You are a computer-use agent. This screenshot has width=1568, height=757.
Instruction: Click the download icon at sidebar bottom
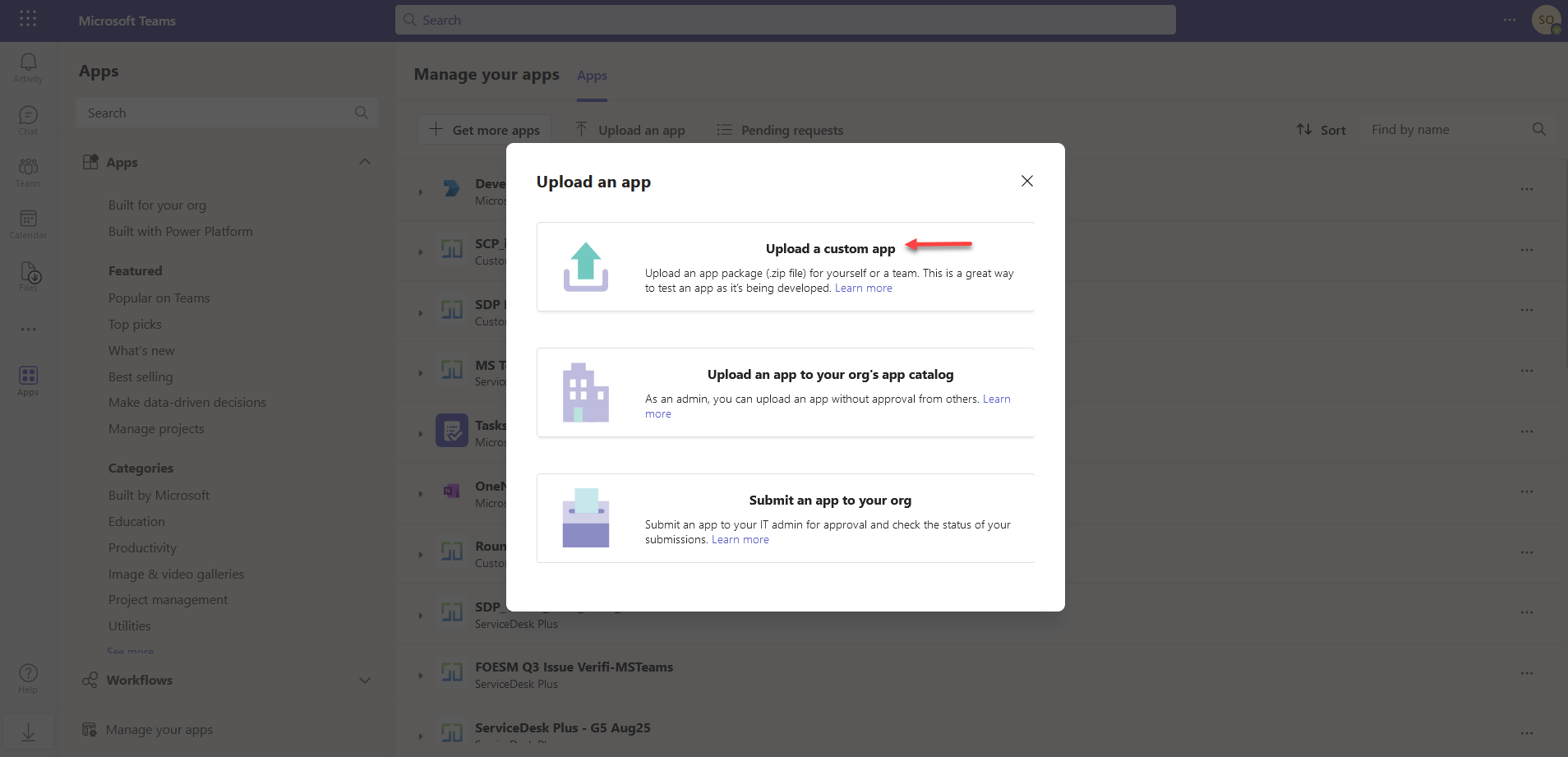pyautogui.click(x=28, y=732)
